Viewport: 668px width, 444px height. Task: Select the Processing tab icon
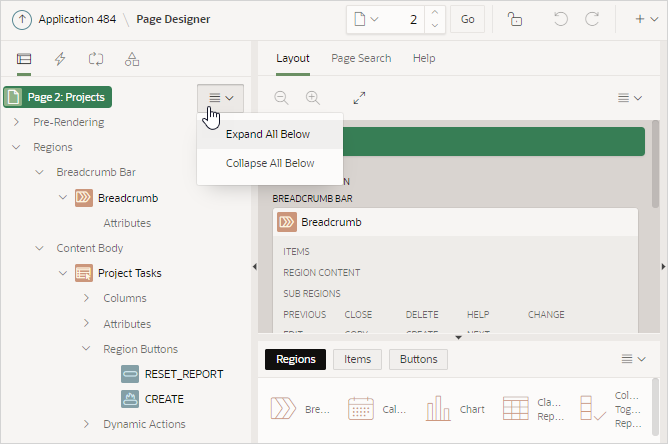coord(96,59)
